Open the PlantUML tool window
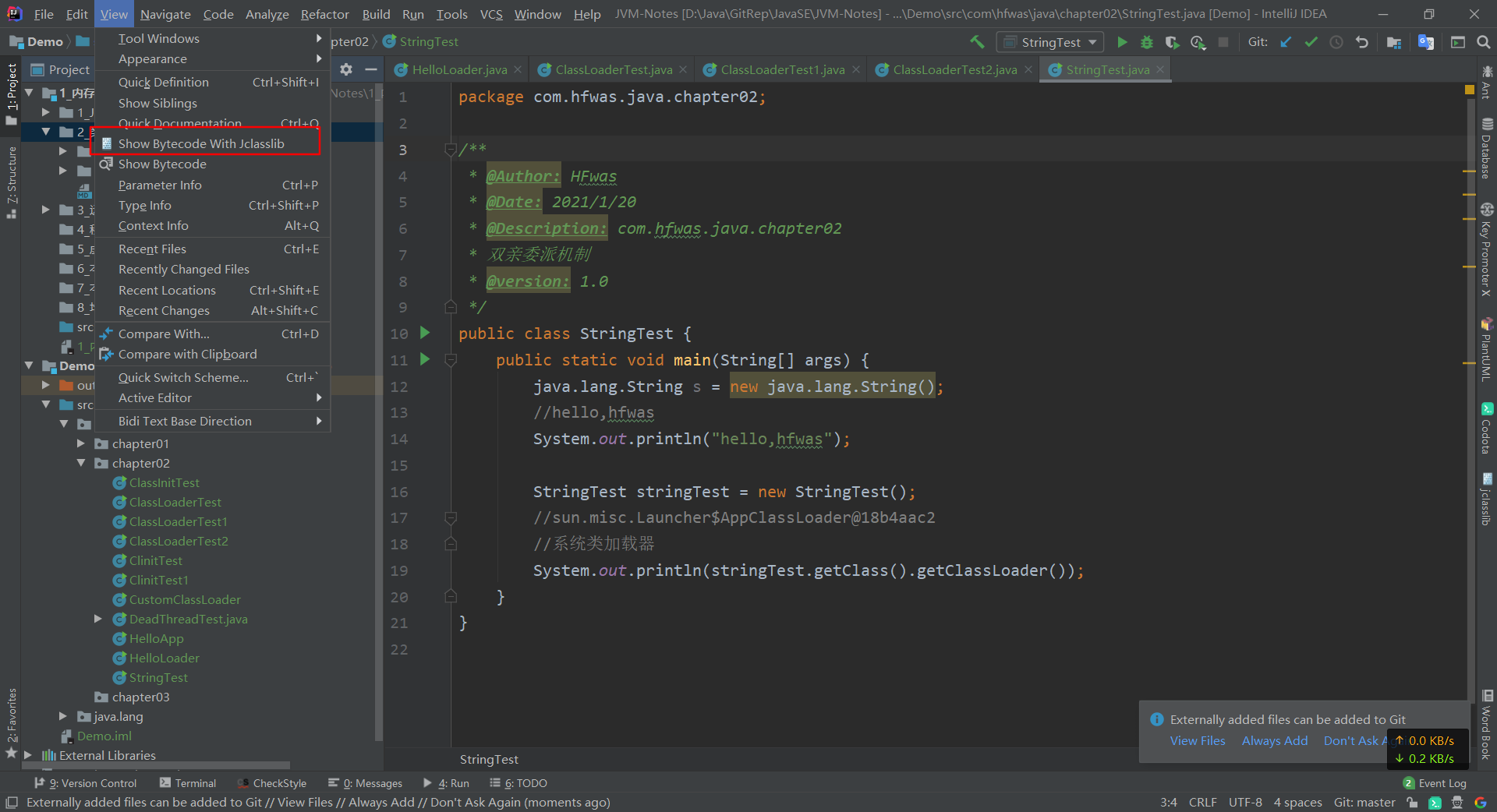This screenshot has height=812, width=1497. [x=1487, y=349]
